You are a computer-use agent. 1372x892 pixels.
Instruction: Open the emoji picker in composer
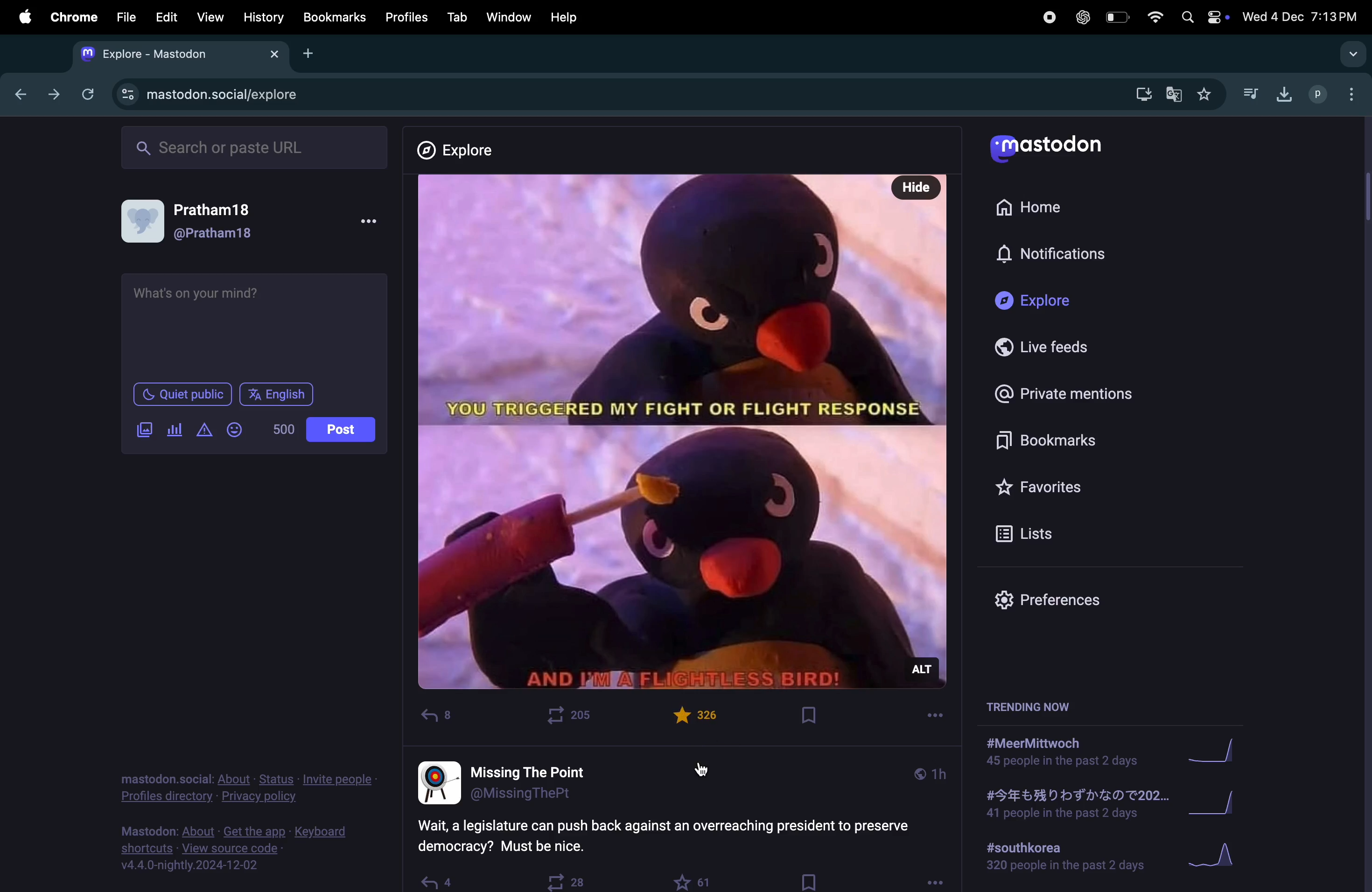click(235, 431)
